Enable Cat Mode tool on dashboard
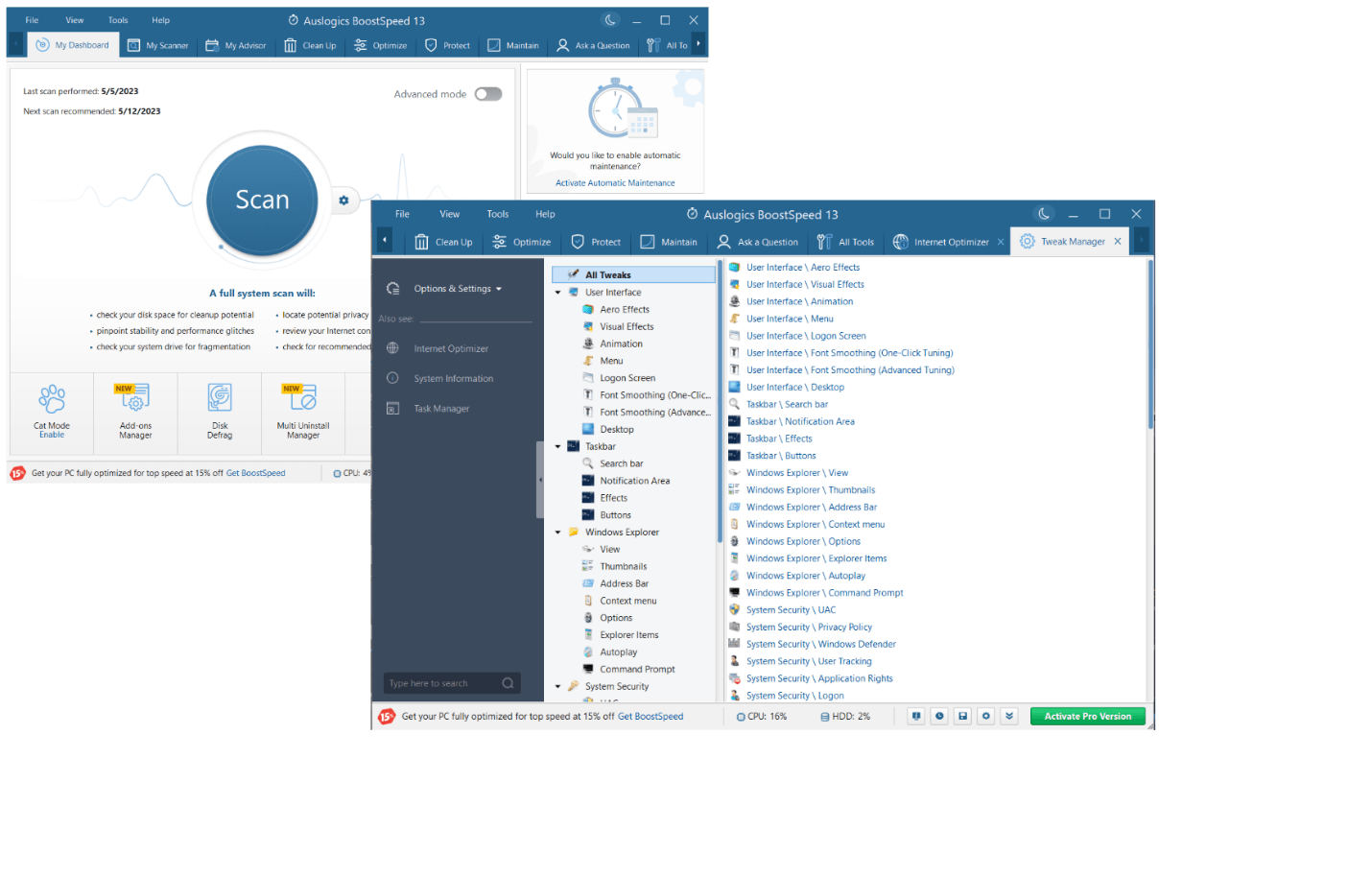 [x=52, y=411]
